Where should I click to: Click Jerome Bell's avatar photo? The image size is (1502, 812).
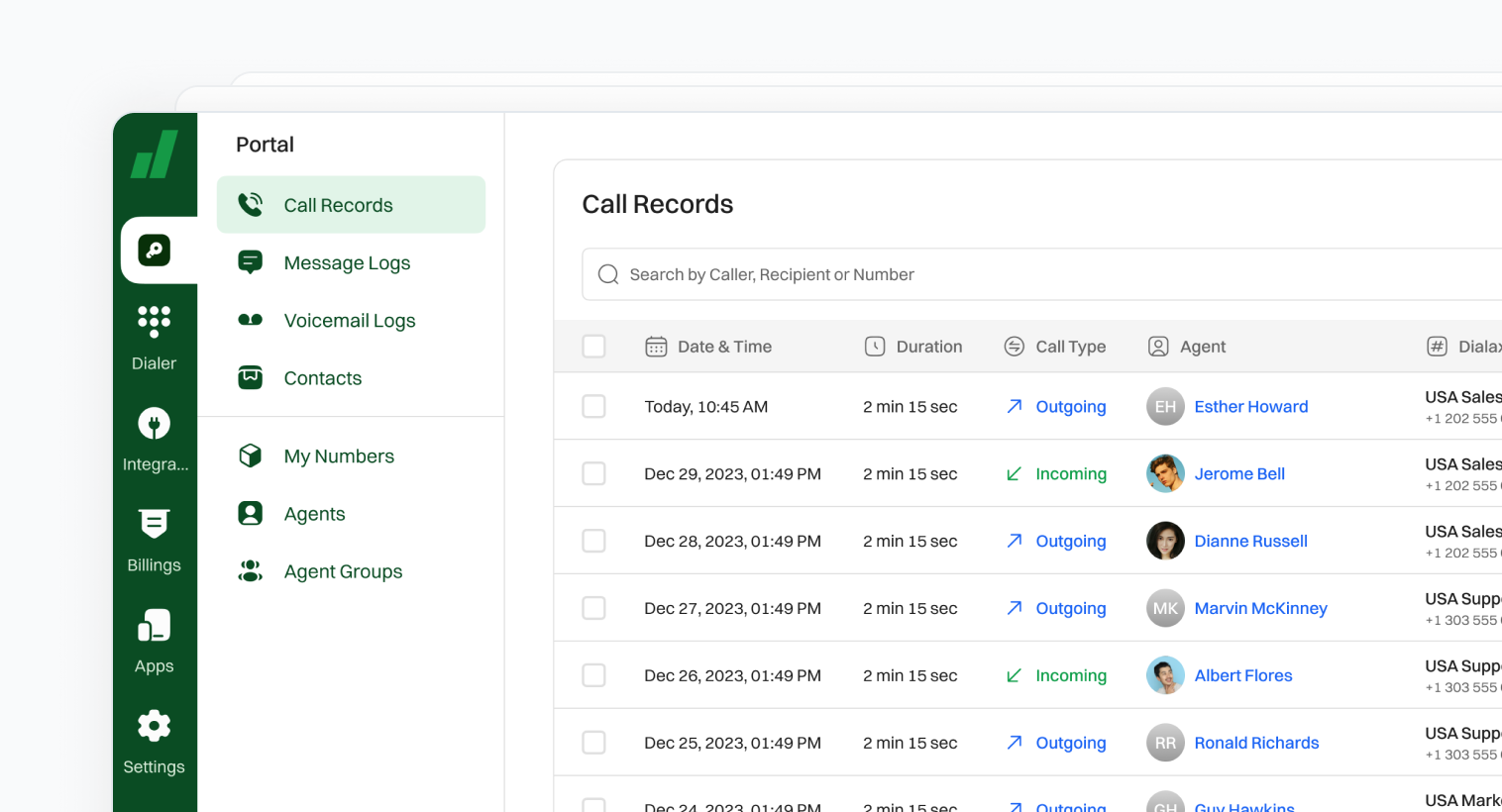1165,473
